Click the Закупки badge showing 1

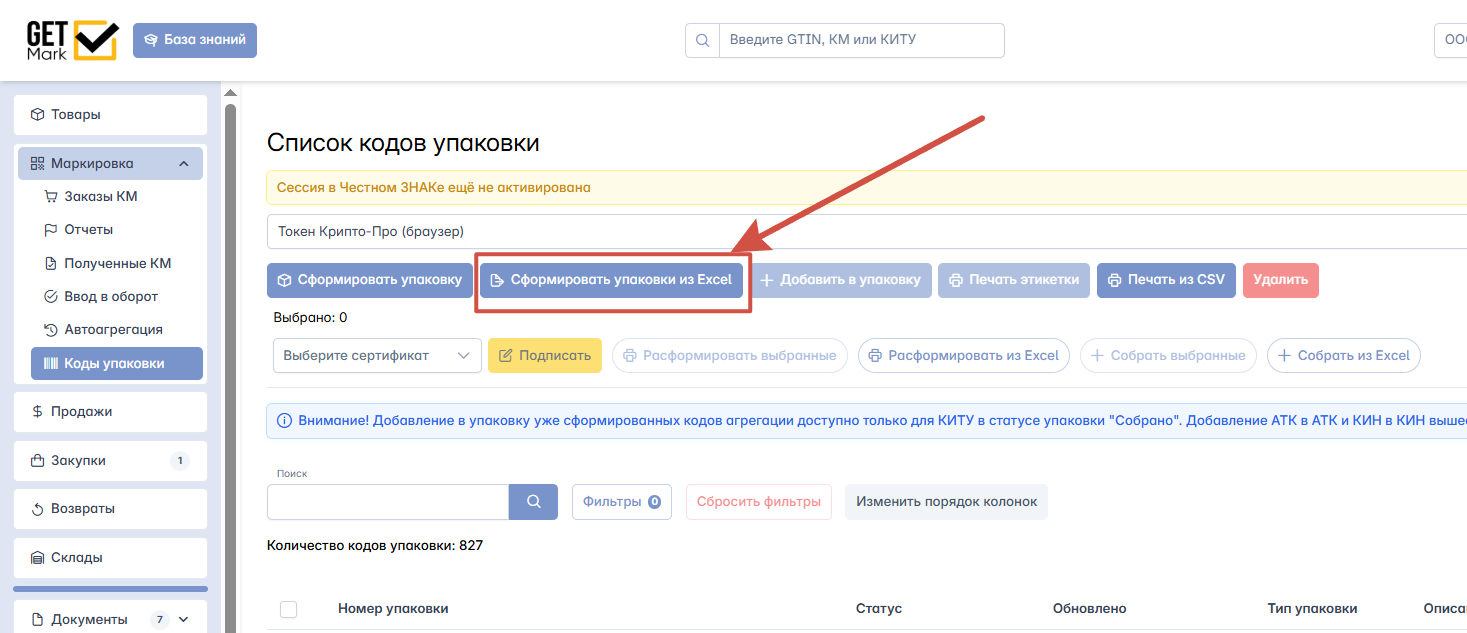180,461
